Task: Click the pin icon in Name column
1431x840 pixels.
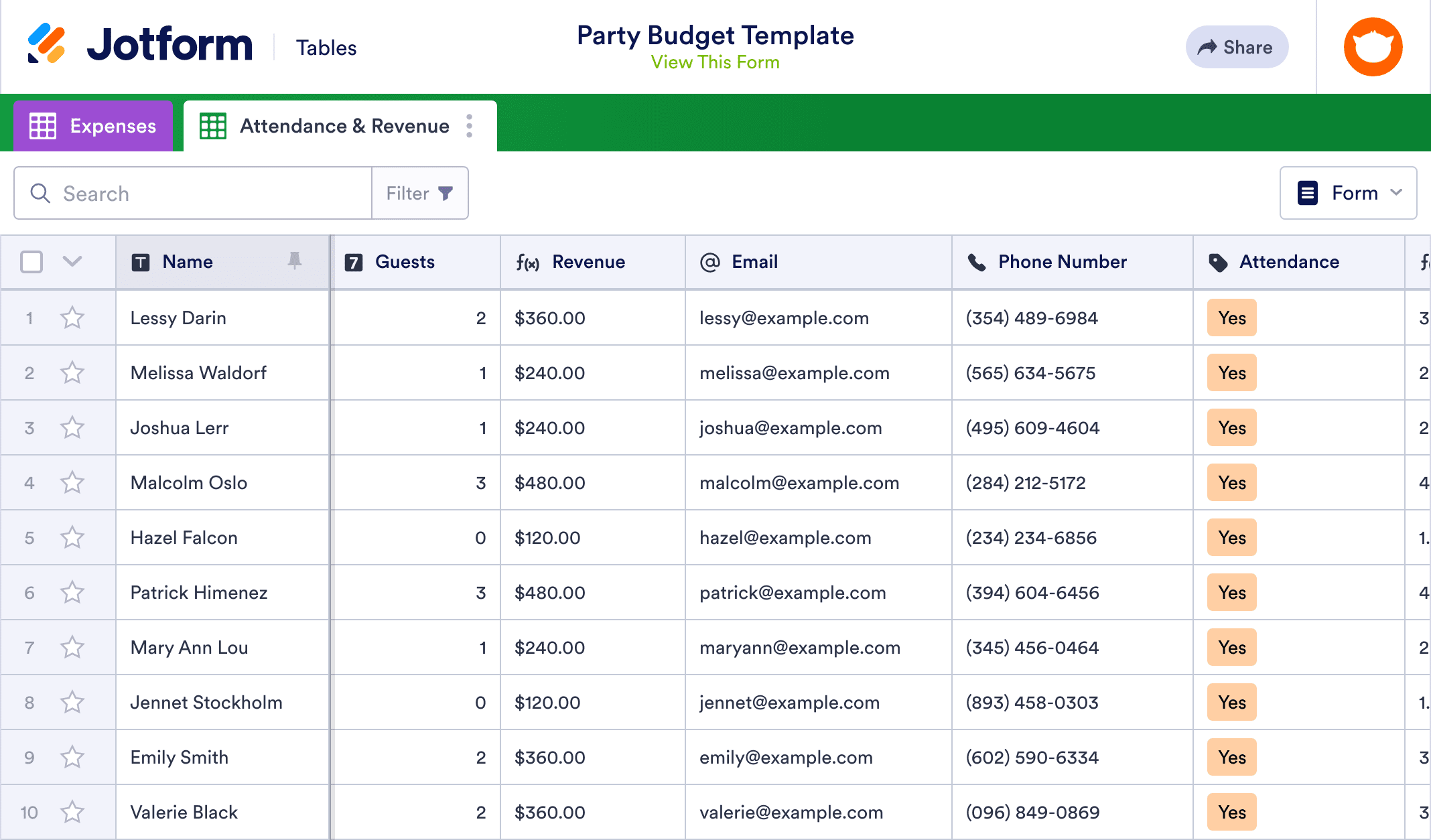Action: tap(294, 261)
